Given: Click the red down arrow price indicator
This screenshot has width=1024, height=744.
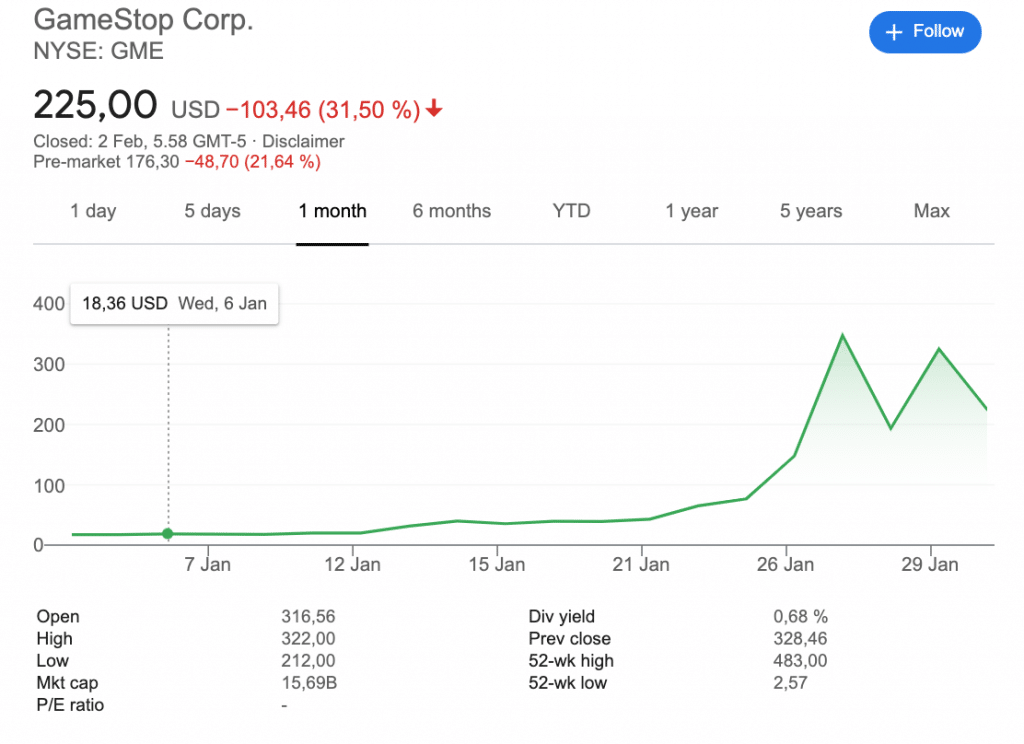Looking at the screenshot, I should pos(433,109).
